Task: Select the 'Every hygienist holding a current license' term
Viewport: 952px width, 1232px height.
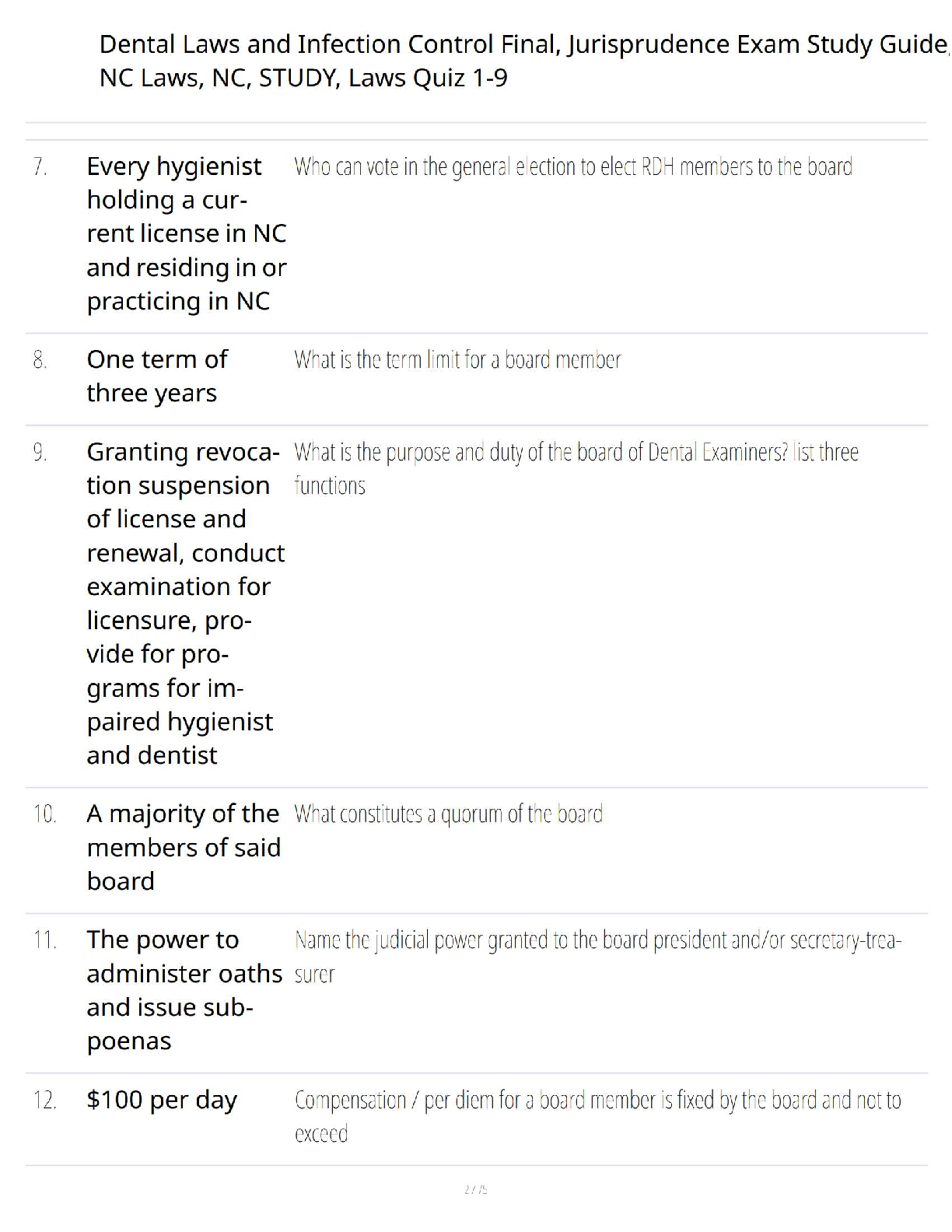Action: (x=185, y=233)
